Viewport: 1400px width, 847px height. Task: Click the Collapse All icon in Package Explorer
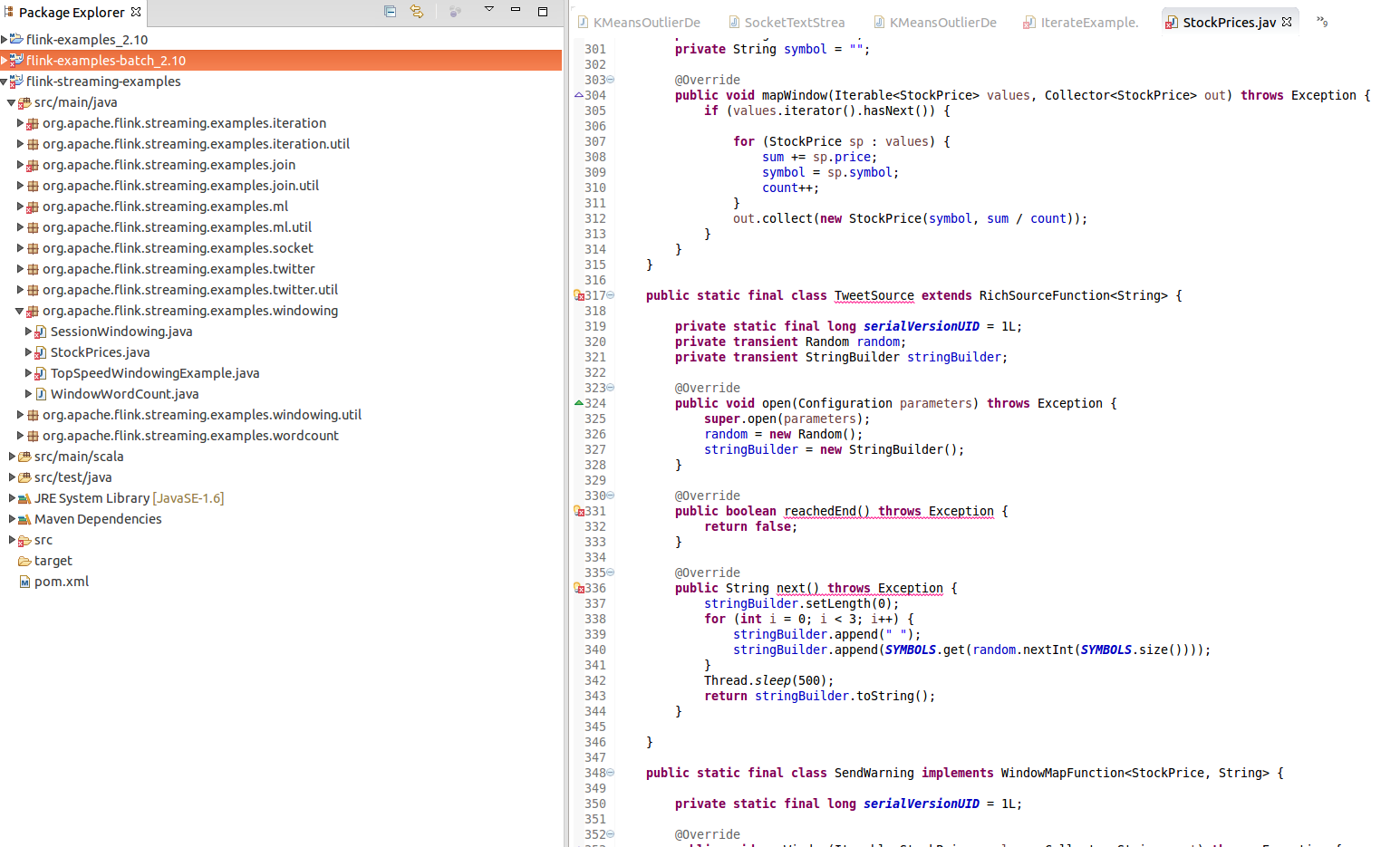pos(390,12)
